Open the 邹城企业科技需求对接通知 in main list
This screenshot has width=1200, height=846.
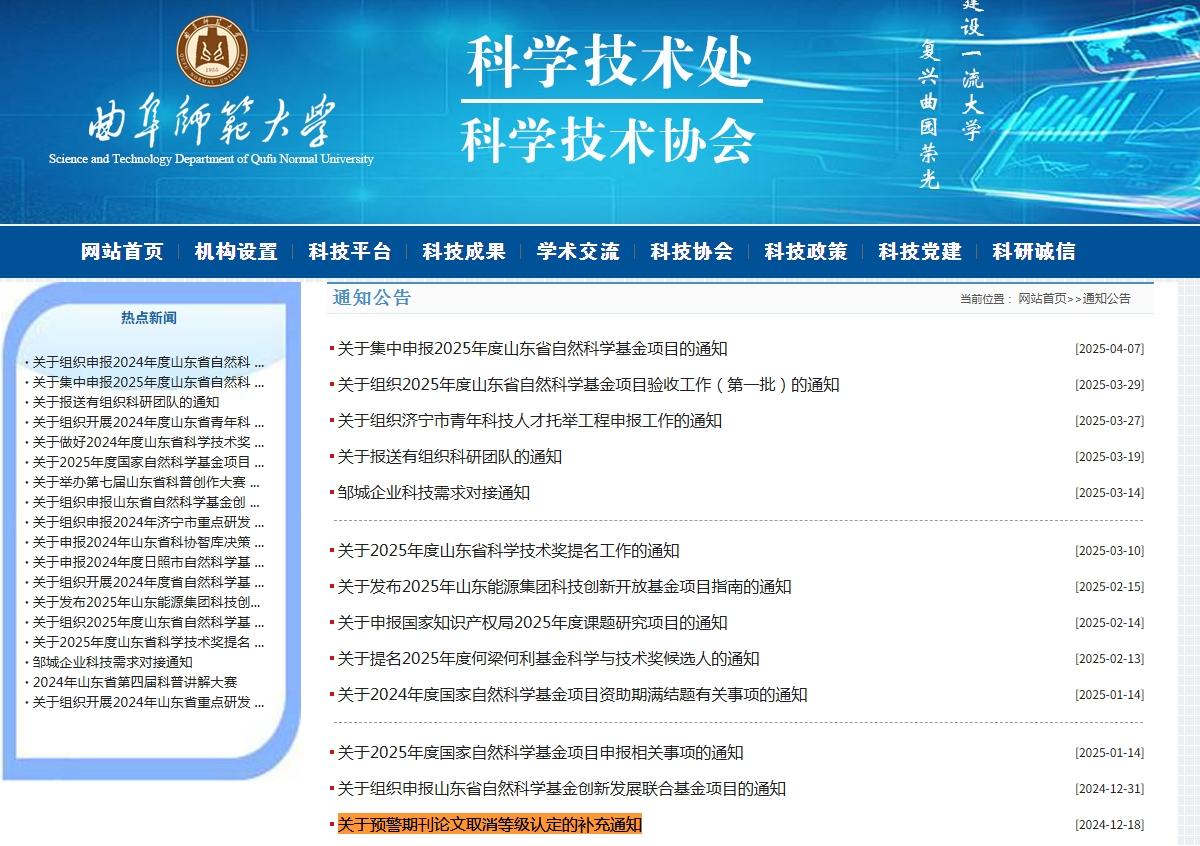[x=433, y=493]
